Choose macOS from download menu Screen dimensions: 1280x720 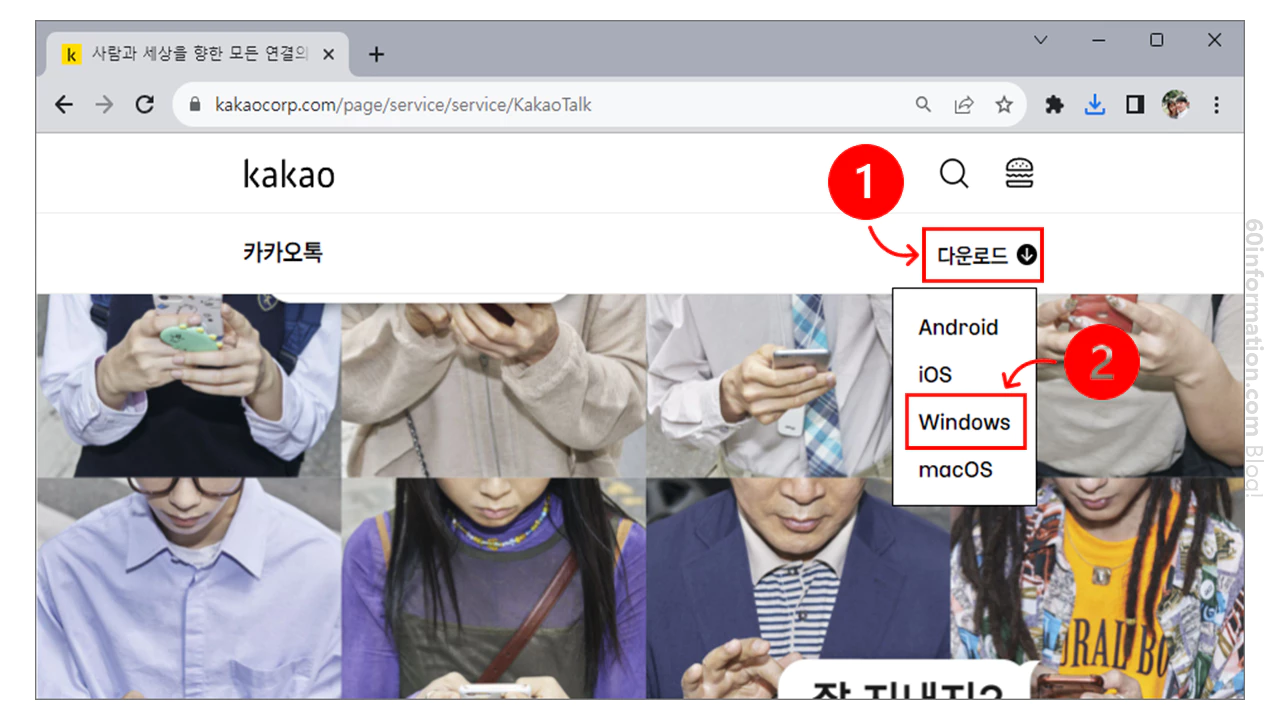coord(955,469)
